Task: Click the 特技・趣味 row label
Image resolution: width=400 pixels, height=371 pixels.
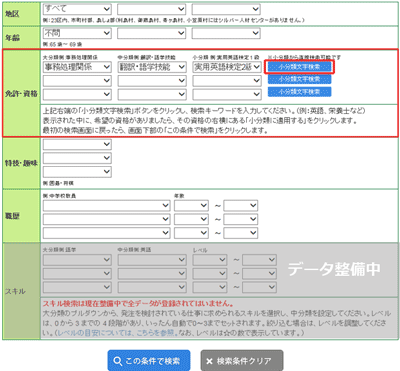Action: 21,163
